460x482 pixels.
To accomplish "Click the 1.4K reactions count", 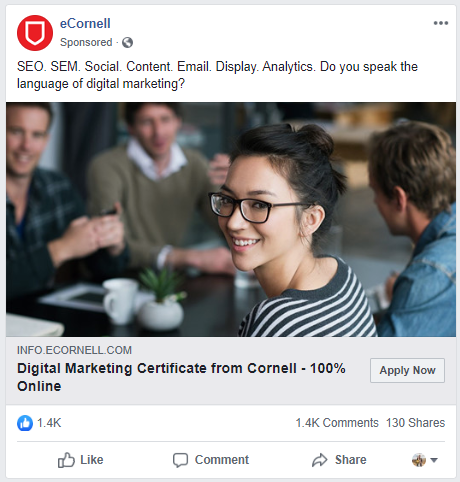I will pos(49,423).
